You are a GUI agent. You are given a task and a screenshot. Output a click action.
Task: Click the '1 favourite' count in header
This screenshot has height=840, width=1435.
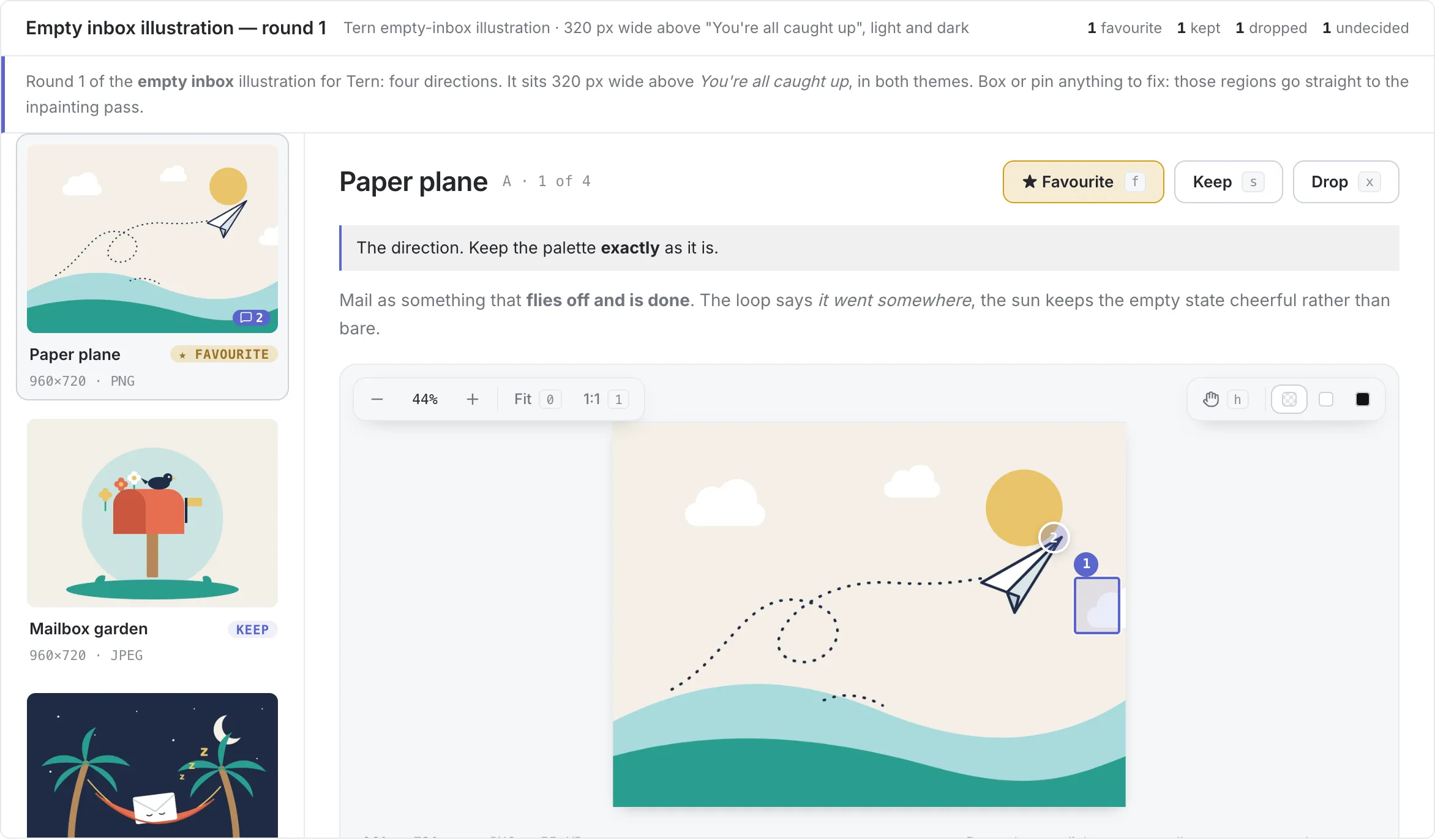tap(1125, 28)
